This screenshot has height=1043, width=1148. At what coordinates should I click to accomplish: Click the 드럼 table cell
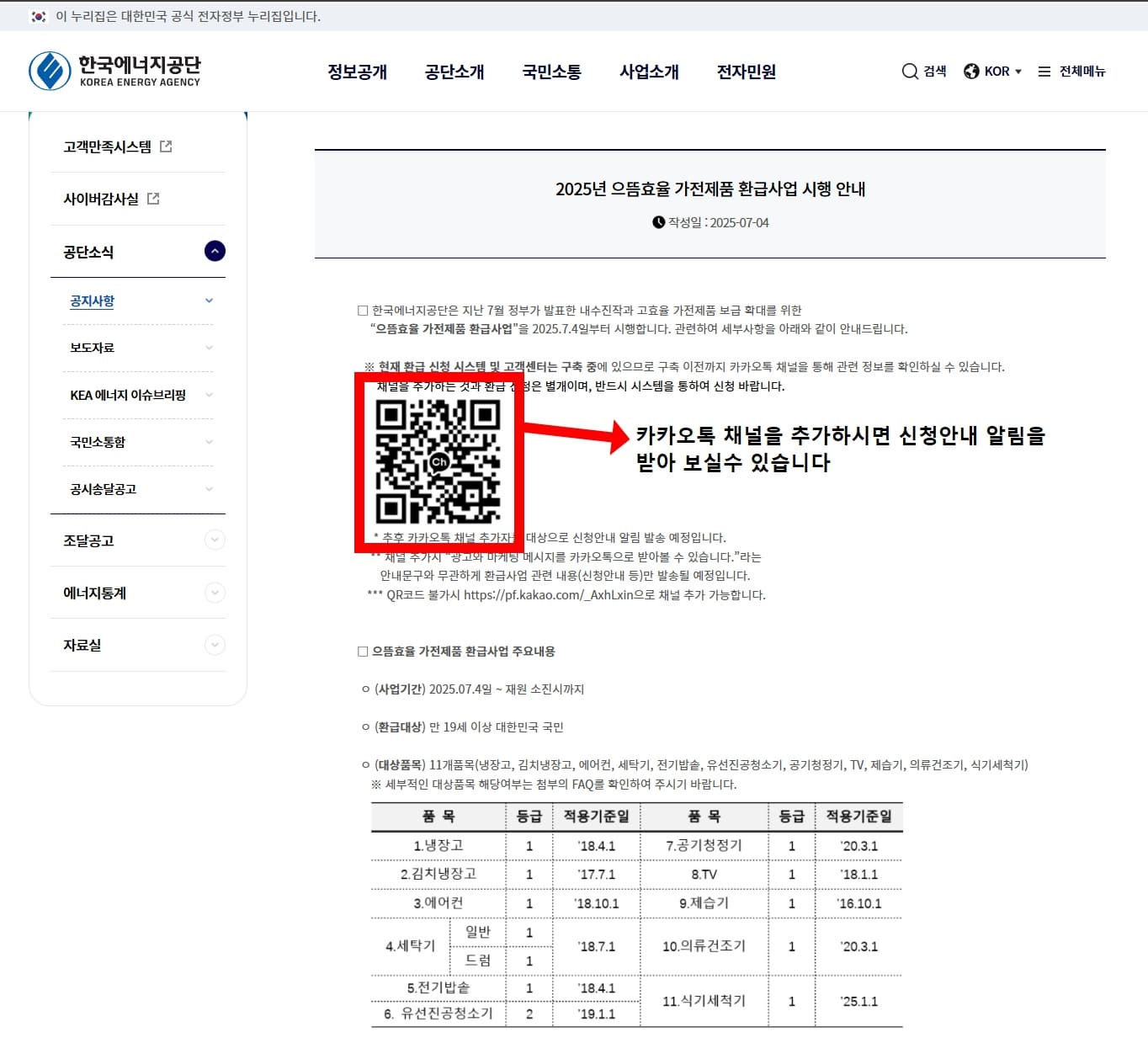click(x=478, y=960)
